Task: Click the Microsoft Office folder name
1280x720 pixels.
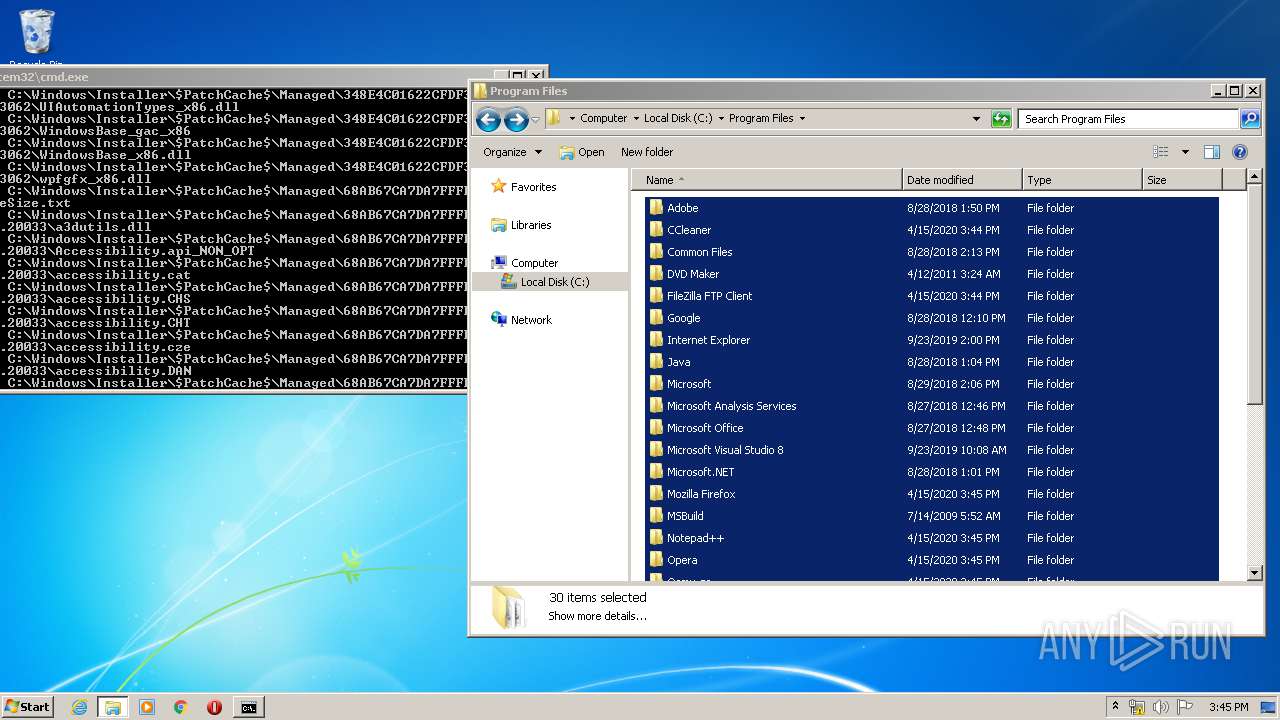Action: 705,428
